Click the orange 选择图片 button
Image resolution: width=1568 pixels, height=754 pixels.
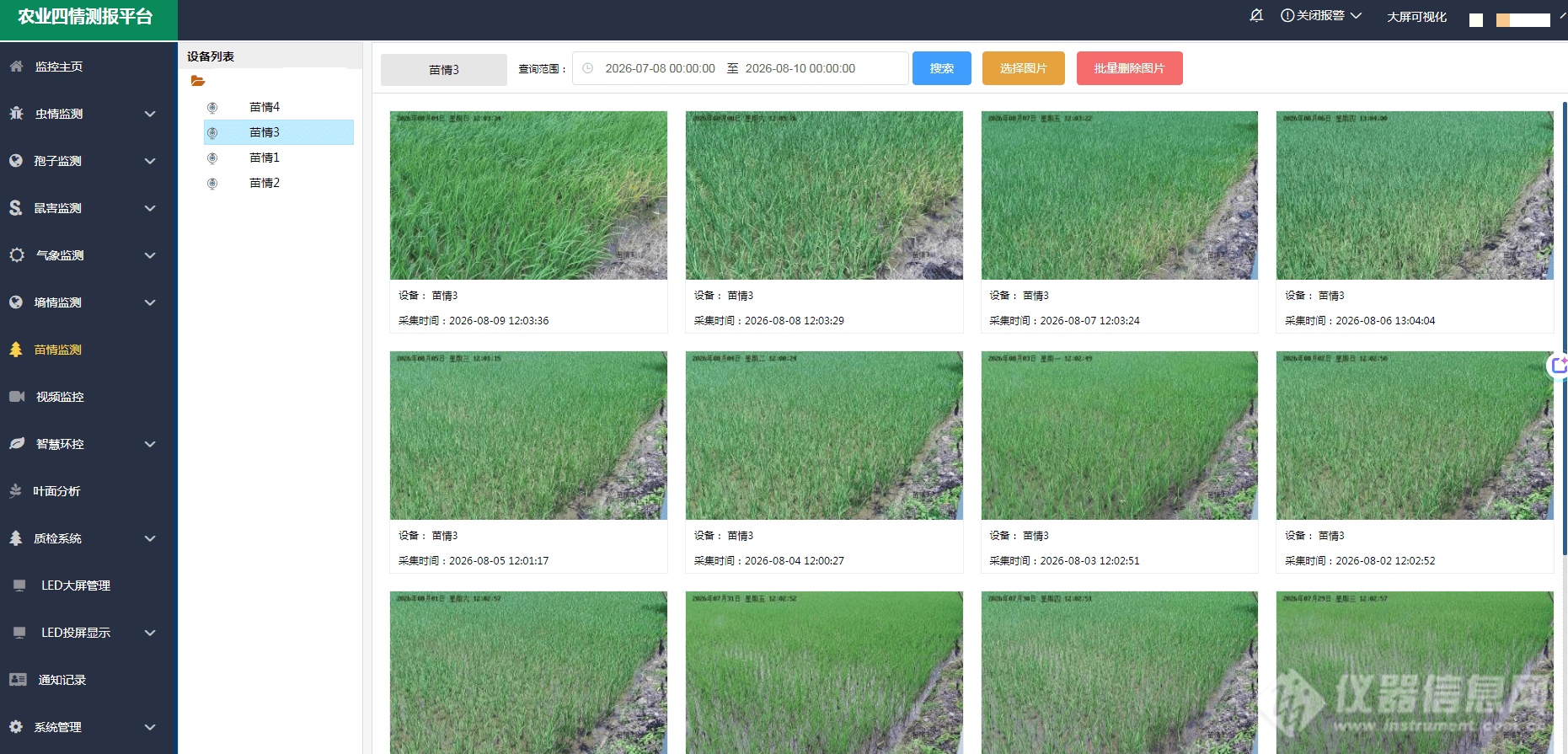(x=1024, y=68)
